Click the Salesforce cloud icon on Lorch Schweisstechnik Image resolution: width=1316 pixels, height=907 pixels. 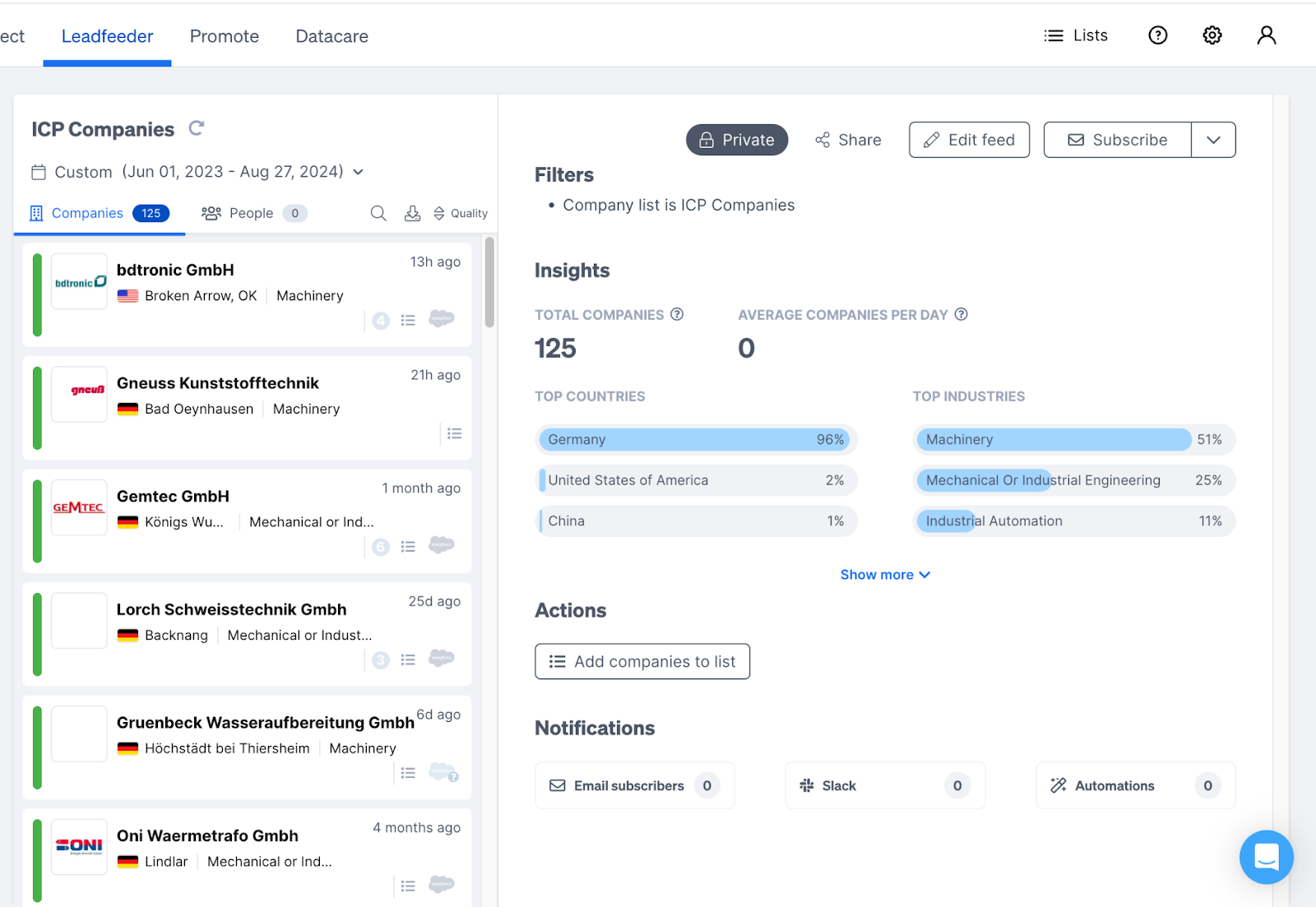[x=442, y=658]
